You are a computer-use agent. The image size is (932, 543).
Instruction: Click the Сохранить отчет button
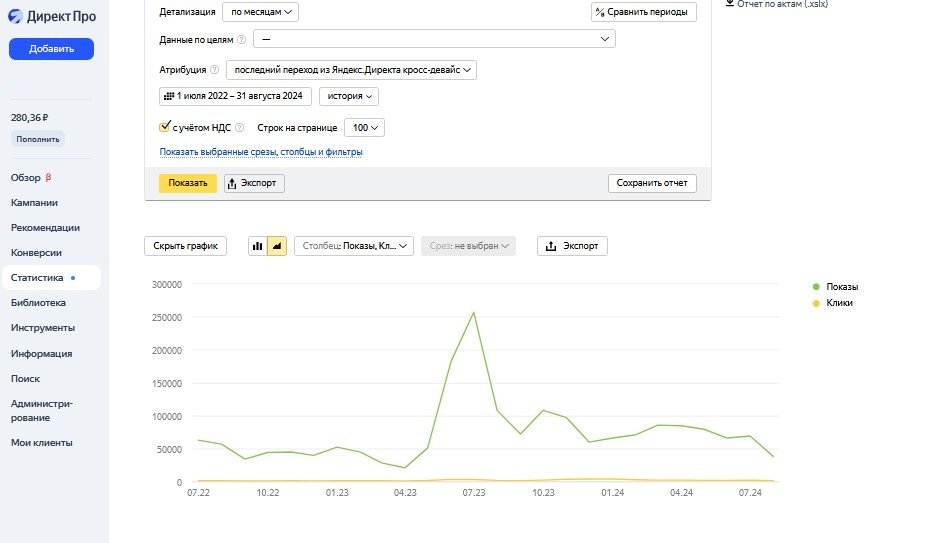(x=652, y=183)
